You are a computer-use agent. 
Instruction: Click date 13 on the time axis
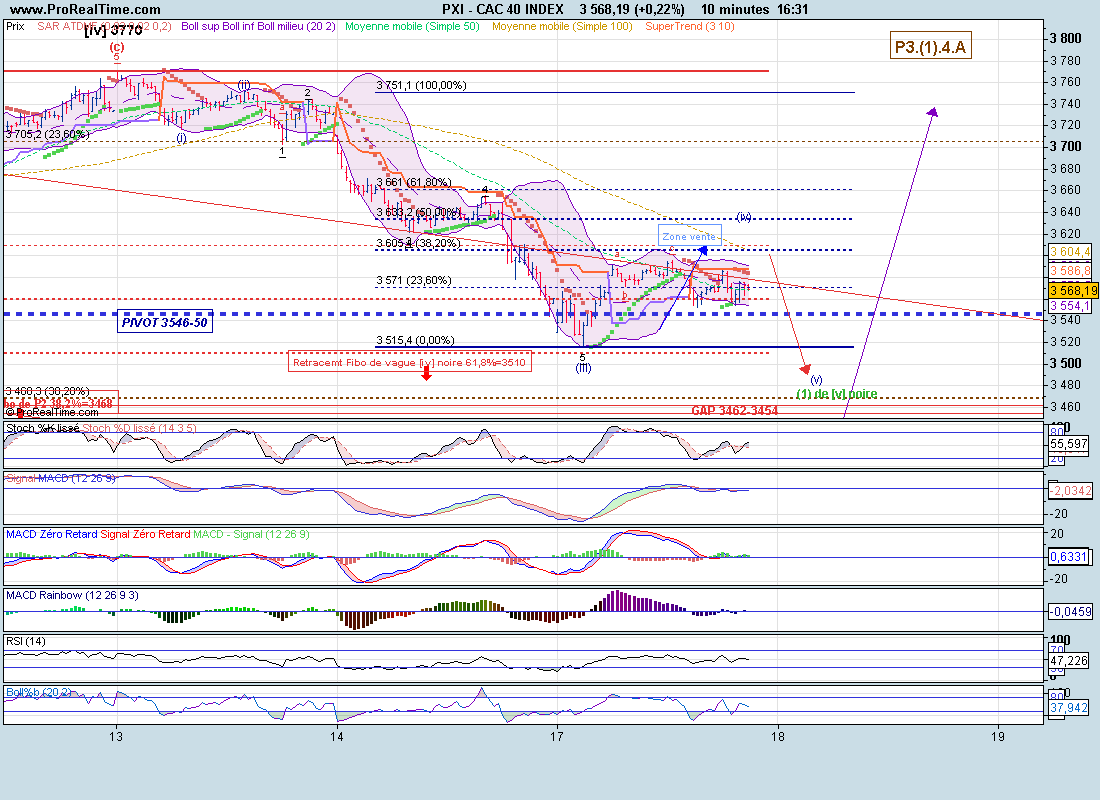pos(116,737)
